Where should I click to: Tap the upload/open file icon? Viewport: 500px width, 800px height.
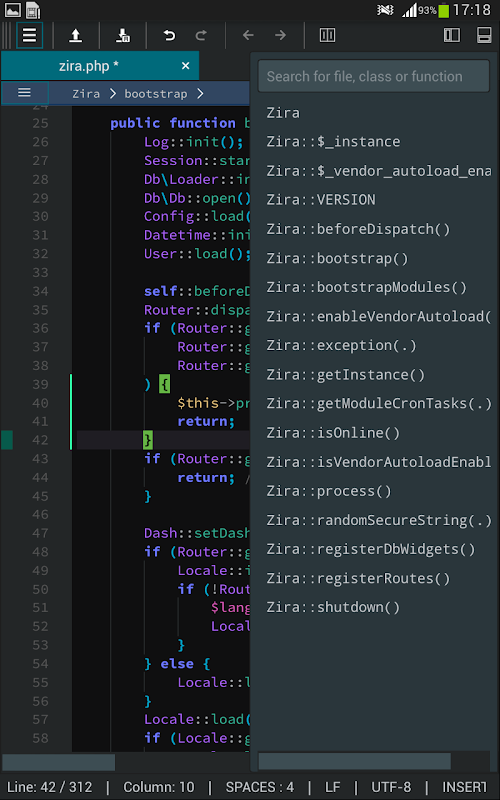[x=76, y=35]
